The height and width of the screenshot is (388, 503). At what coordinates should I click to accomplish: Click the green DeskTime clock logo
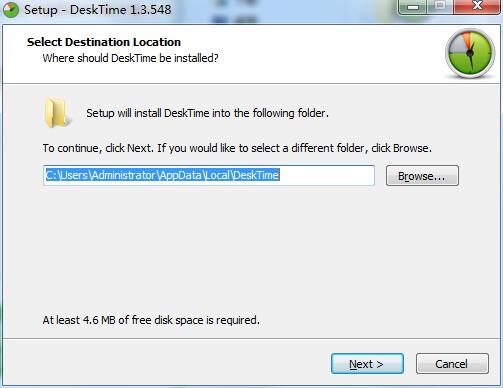pos(470,53)
